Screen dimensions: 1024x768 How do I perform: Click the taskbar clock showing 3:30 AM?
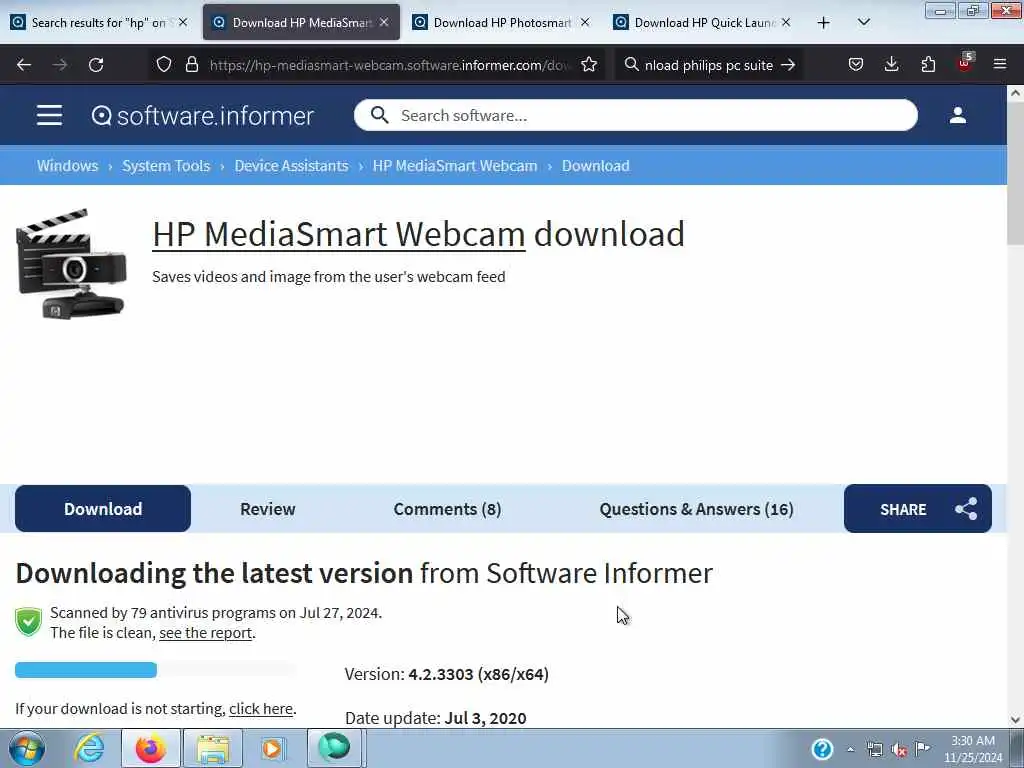[973, 749]
